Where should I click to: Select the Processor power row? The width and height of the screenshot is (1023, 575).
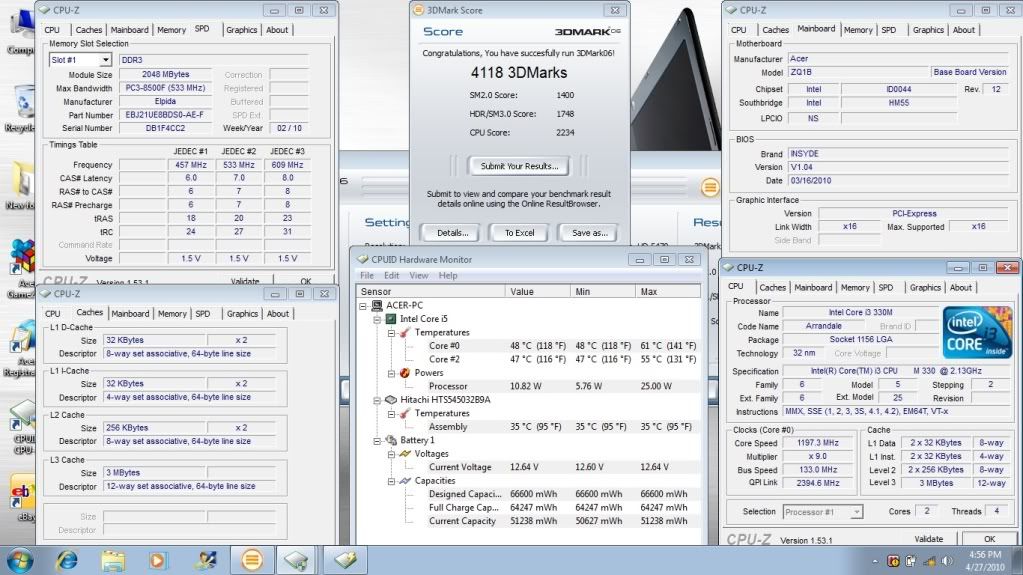(528, 386)
